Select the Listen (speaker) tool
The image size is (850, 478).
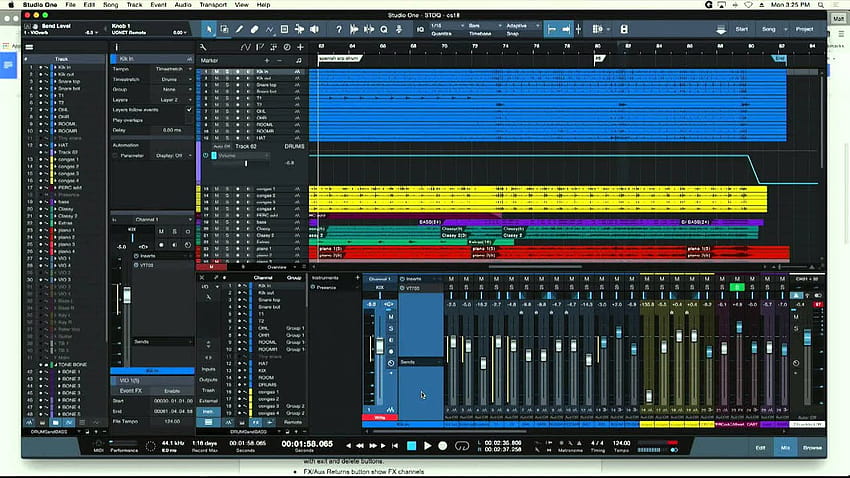(314, 29)
